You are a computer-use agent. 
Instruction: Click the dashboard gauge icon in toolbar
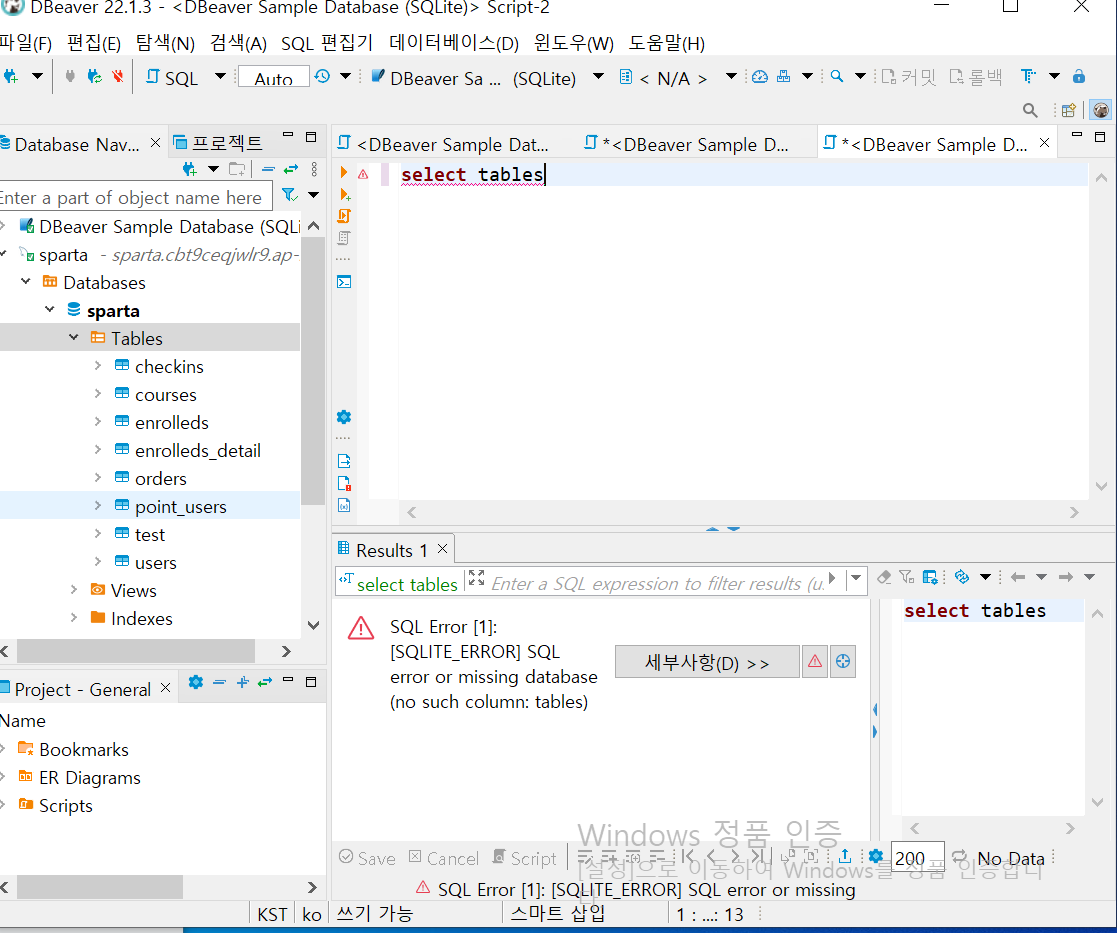tap(760, 76)
